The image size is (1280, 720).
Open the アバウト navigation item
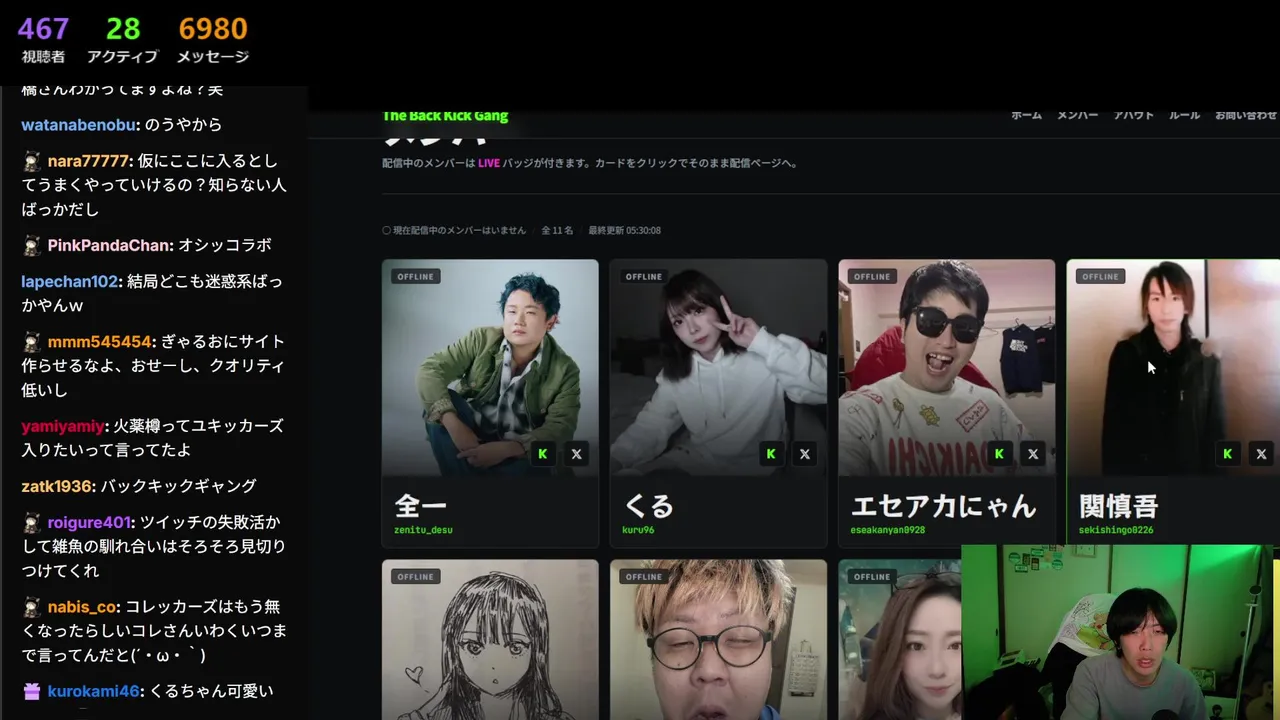tap(1134, 115)
